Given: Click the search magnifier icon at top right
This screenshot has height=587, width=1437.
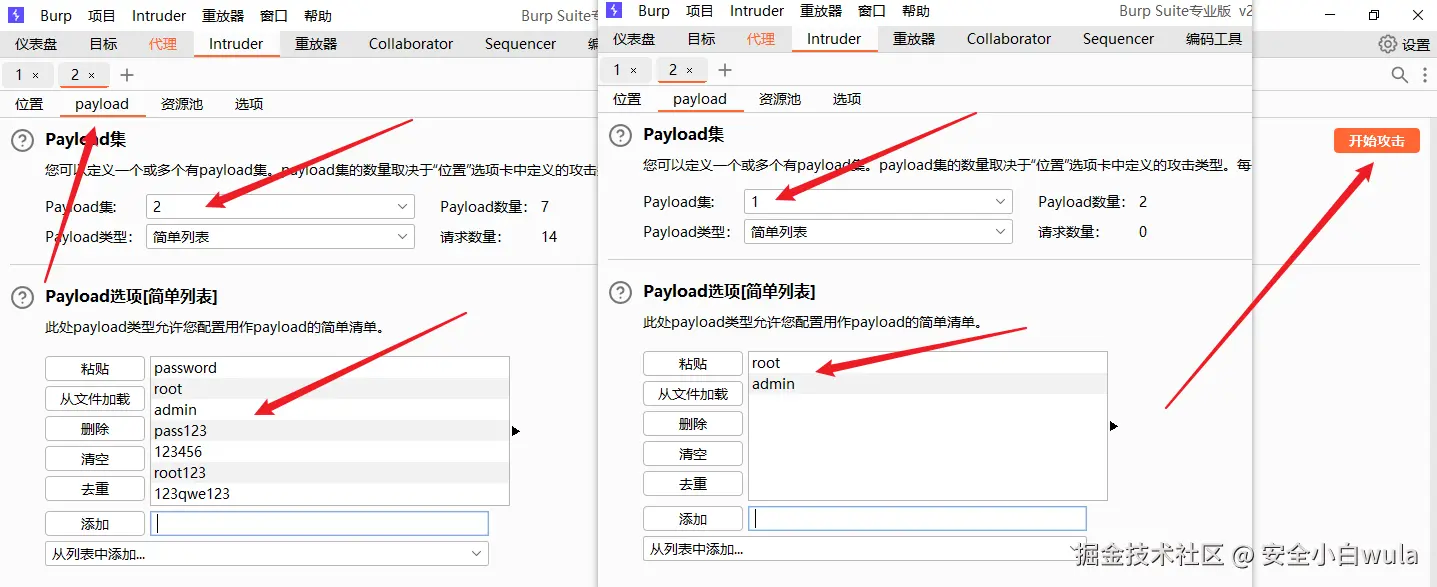Looking at the screenshot, I should click(x=1400, y=75).
